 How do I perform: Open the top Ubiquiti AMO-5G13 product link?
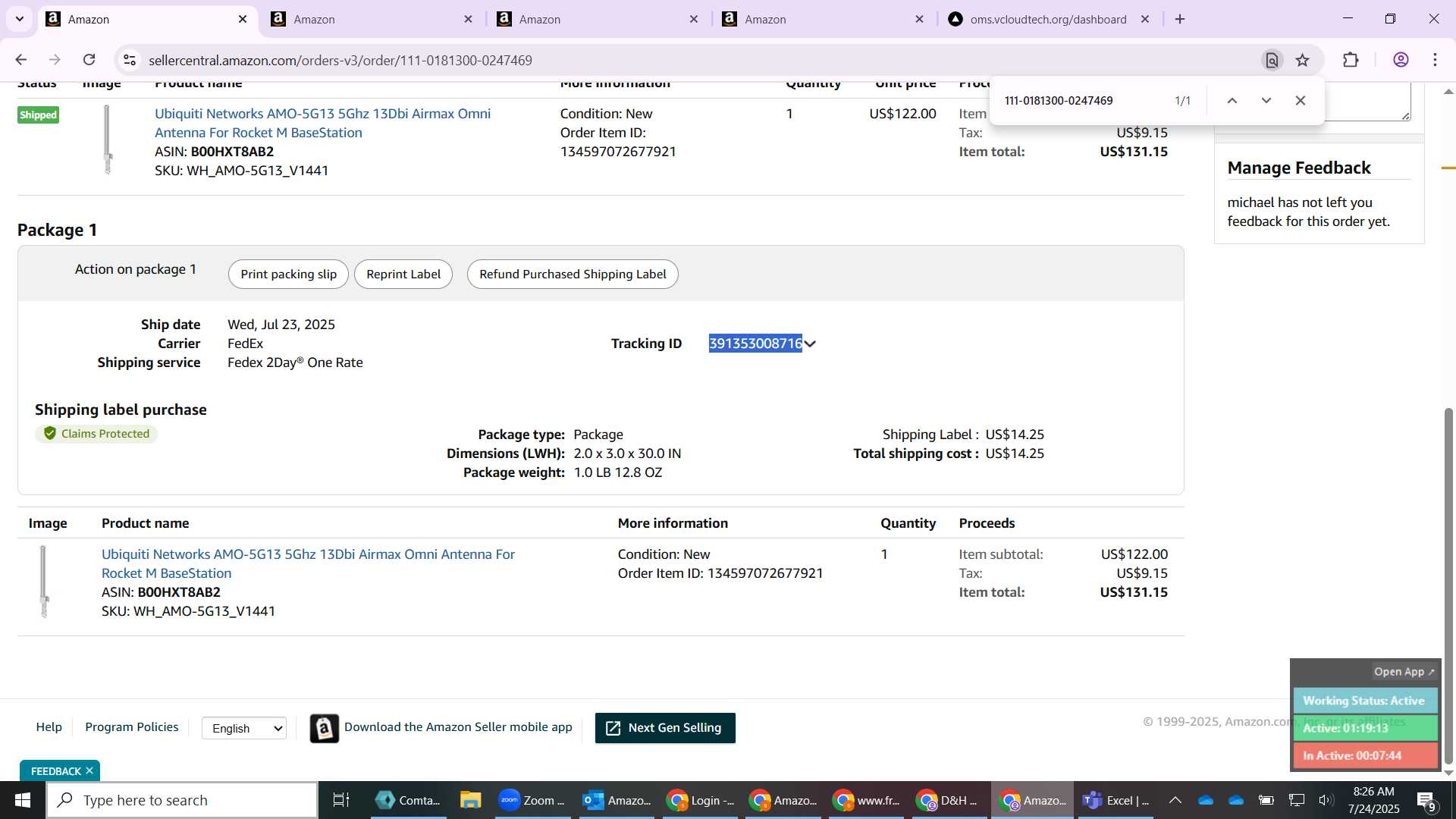[x=322, y=123]
